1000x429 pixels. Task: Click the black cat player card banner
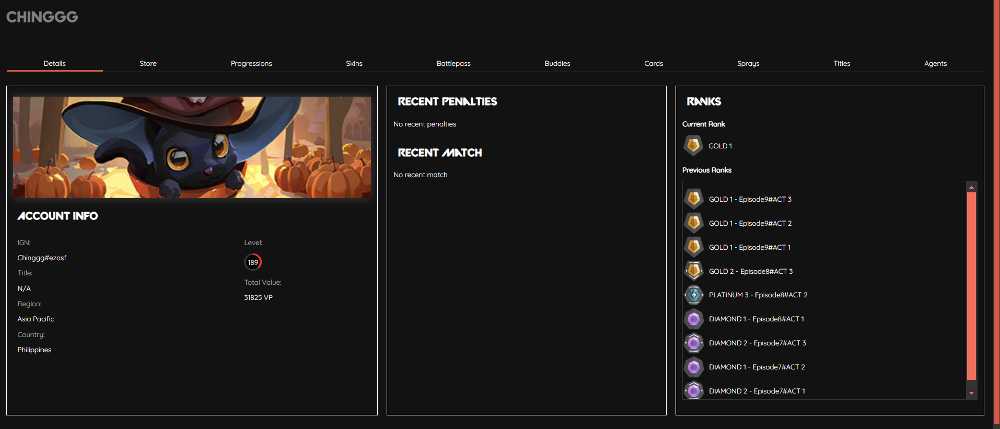[x=192, y=147]
